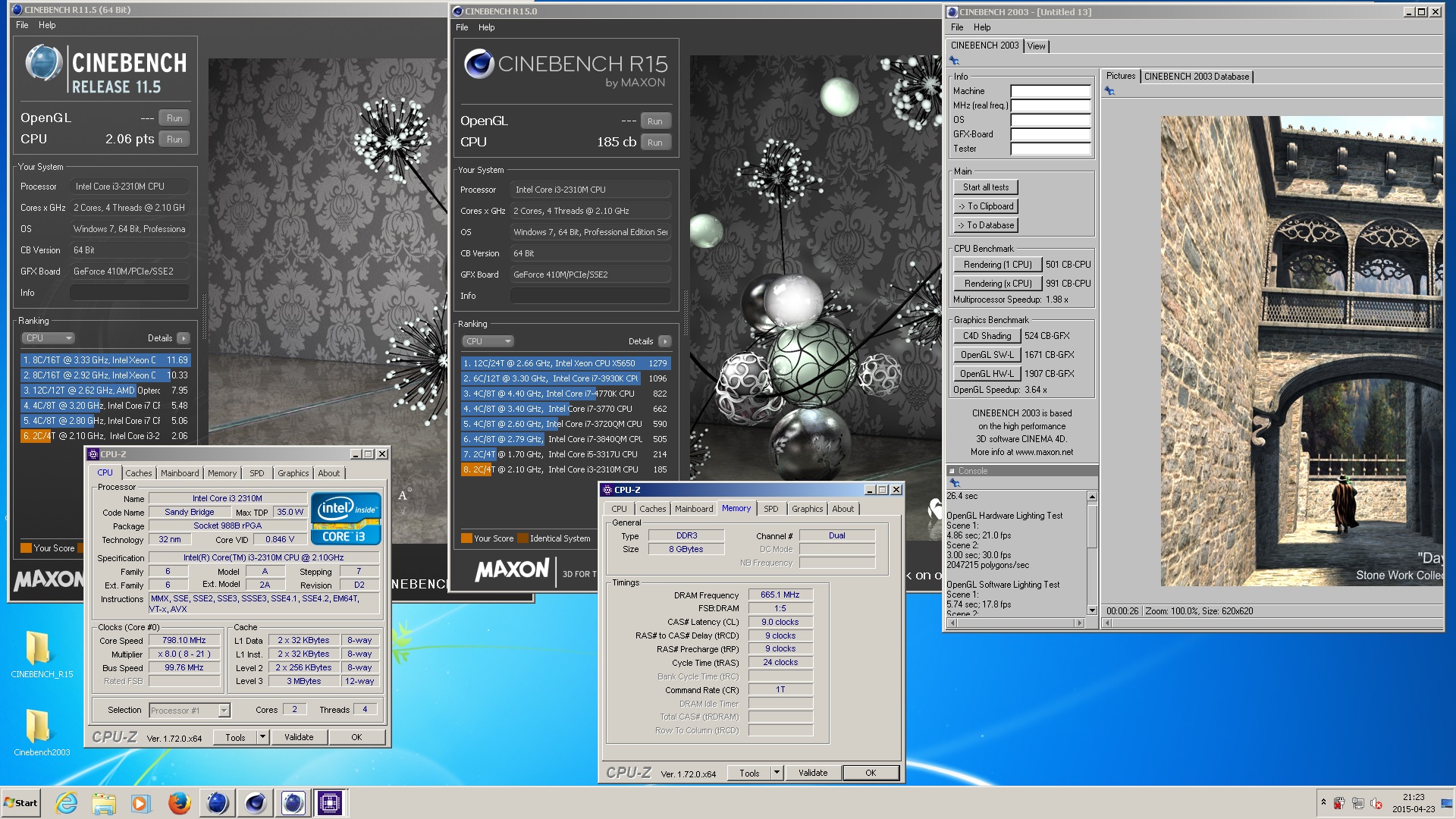Click the Details arrow in Cinebench R15 ranking
The width and height of the screenshot is (1456, 819).
pyautogui.click(x=664, y=341)
